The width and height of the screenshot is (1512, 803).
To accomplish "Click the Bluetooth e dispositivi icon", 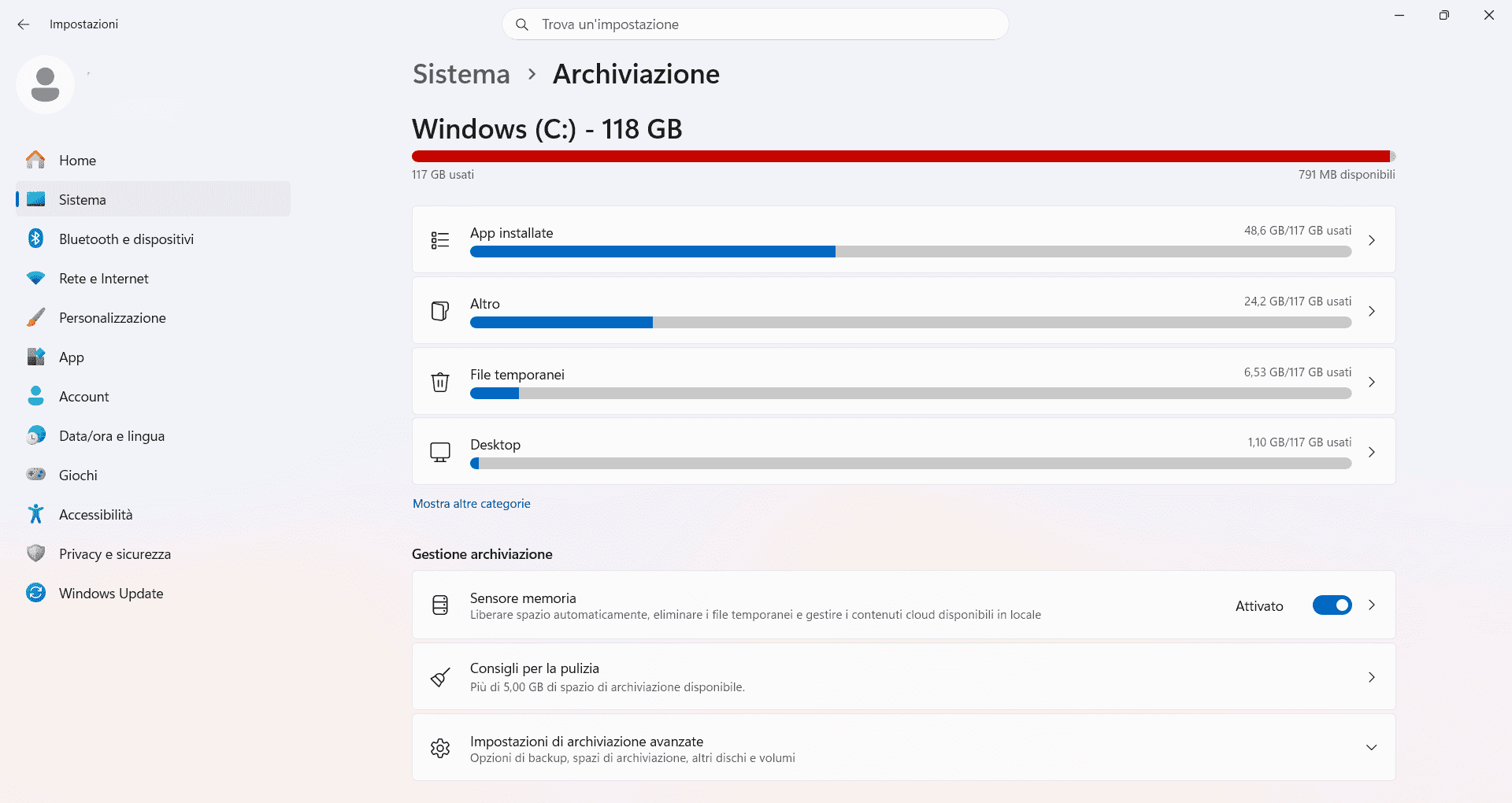I will (x=35, y=239).
